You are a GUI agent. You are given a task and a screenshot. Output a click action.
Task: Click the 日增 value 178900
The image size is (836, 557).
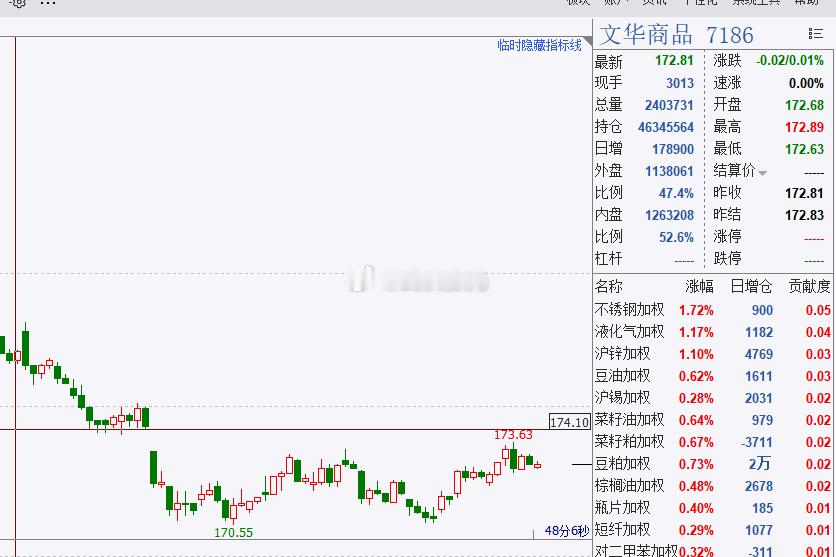673,149
